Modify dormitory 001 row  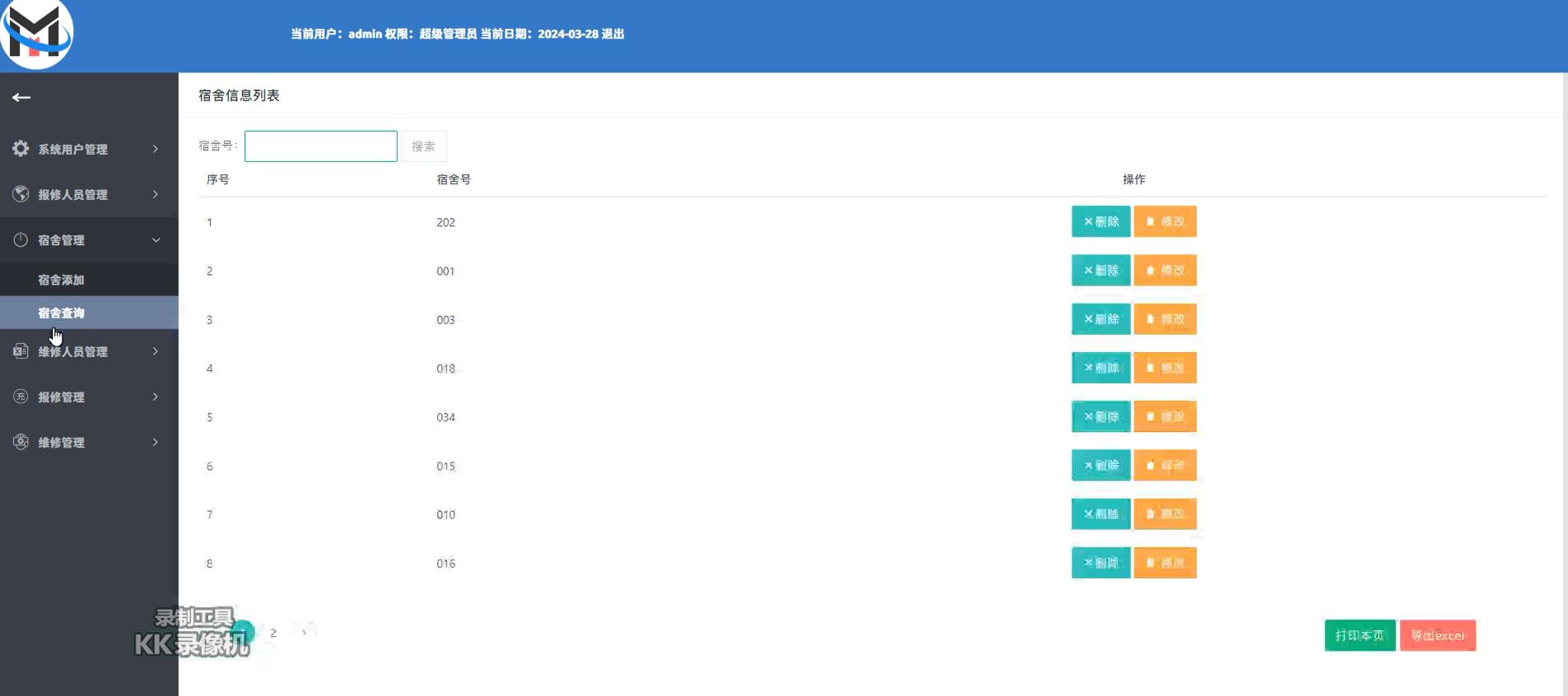[x=1165, y=270]
